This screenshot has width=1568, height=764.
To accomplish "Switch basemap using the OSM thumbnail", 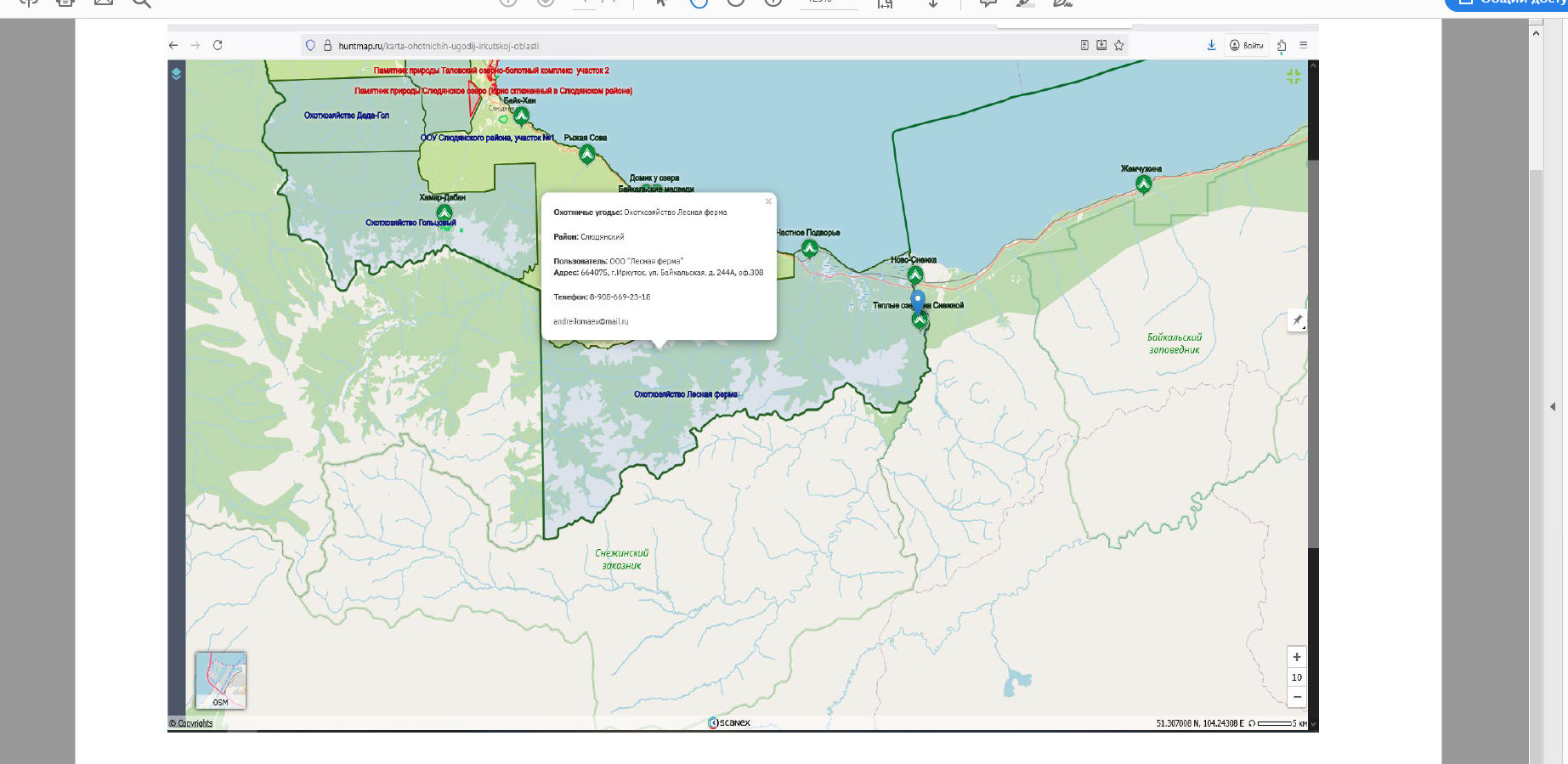I will (x=220, y=680).
